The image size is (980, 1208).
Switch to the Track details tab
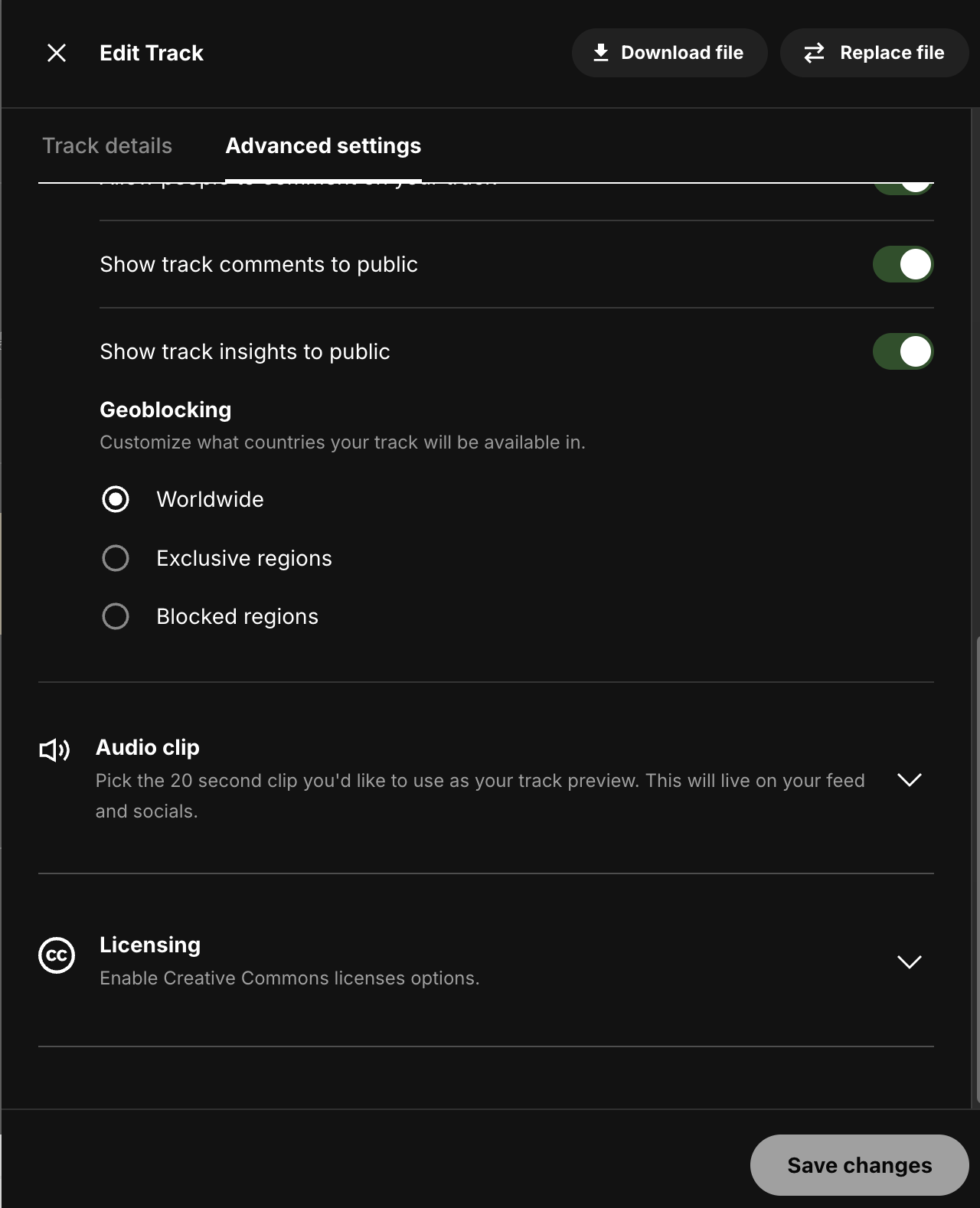[108, 145]
